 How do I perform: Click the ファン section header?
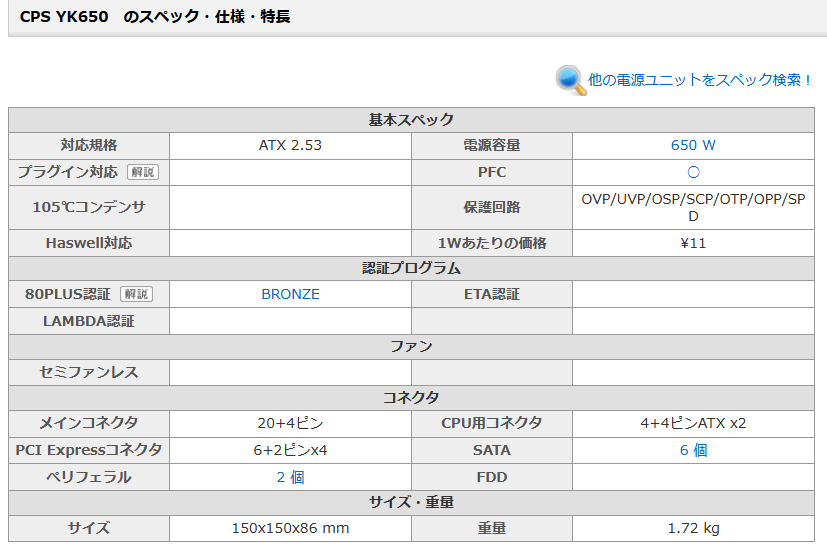click(411, 346)
